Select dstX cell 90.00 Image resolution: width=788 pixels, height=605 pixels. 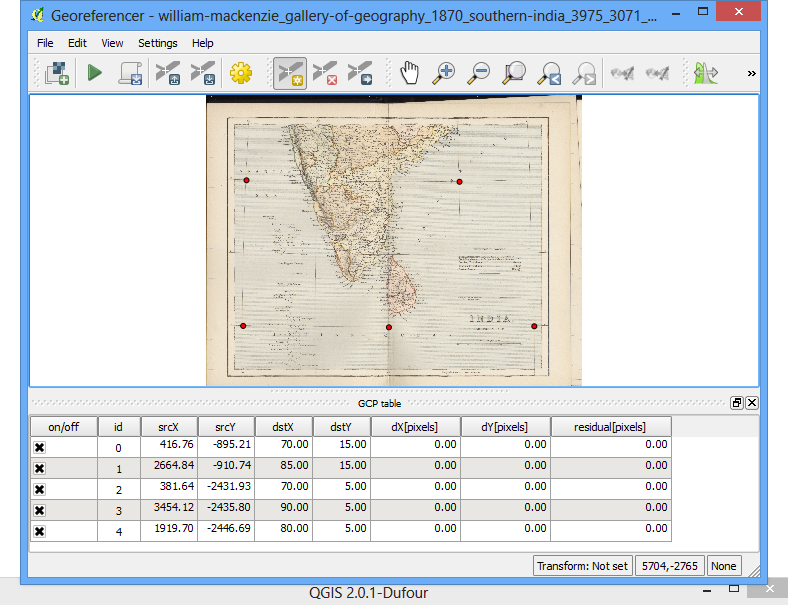tap(283, 511)
